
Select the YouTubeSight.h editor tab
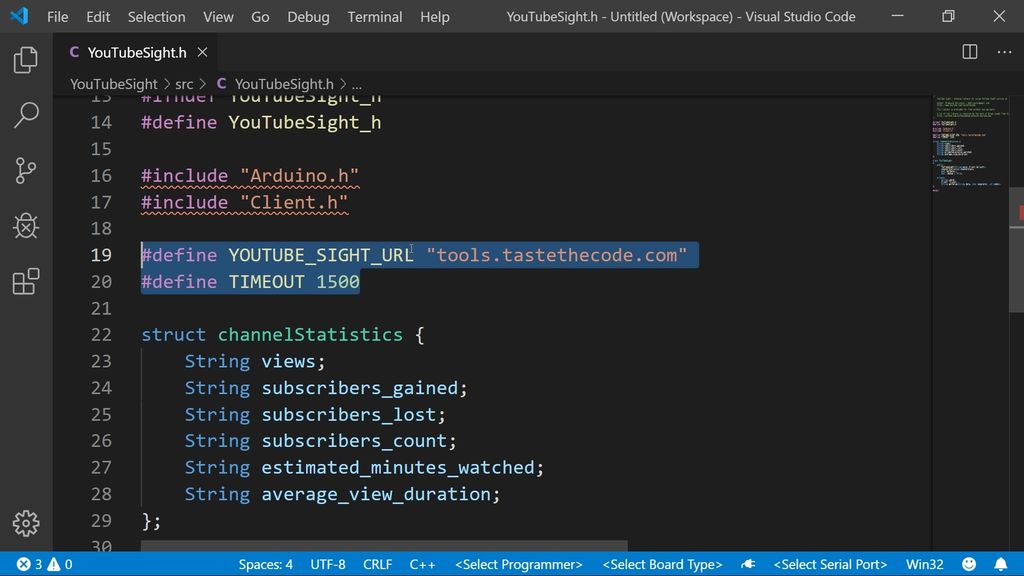[x=135, y=51]
